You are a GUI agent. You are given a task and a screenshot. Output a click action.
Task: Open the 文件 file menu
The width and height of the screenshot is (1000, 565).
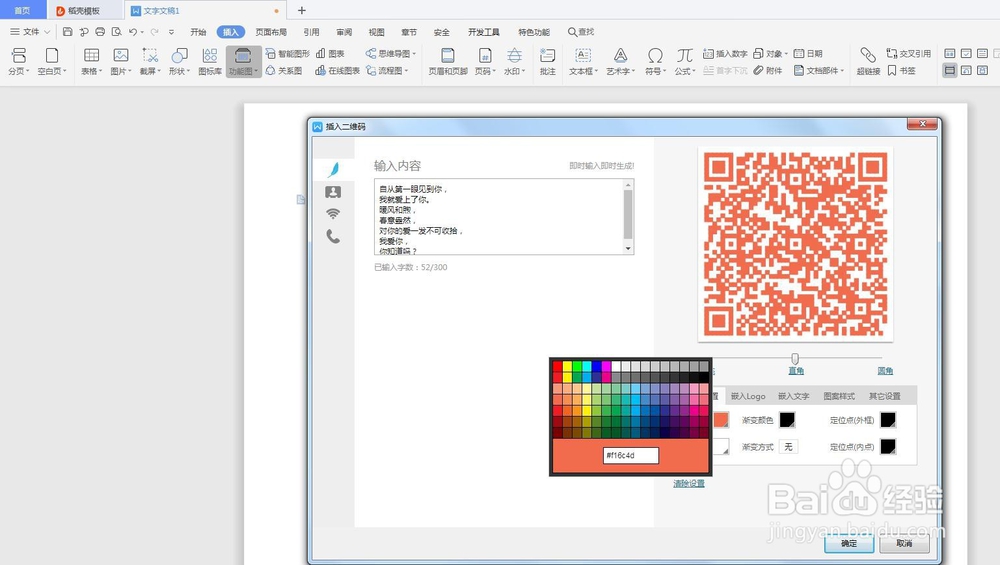point(29,31)
